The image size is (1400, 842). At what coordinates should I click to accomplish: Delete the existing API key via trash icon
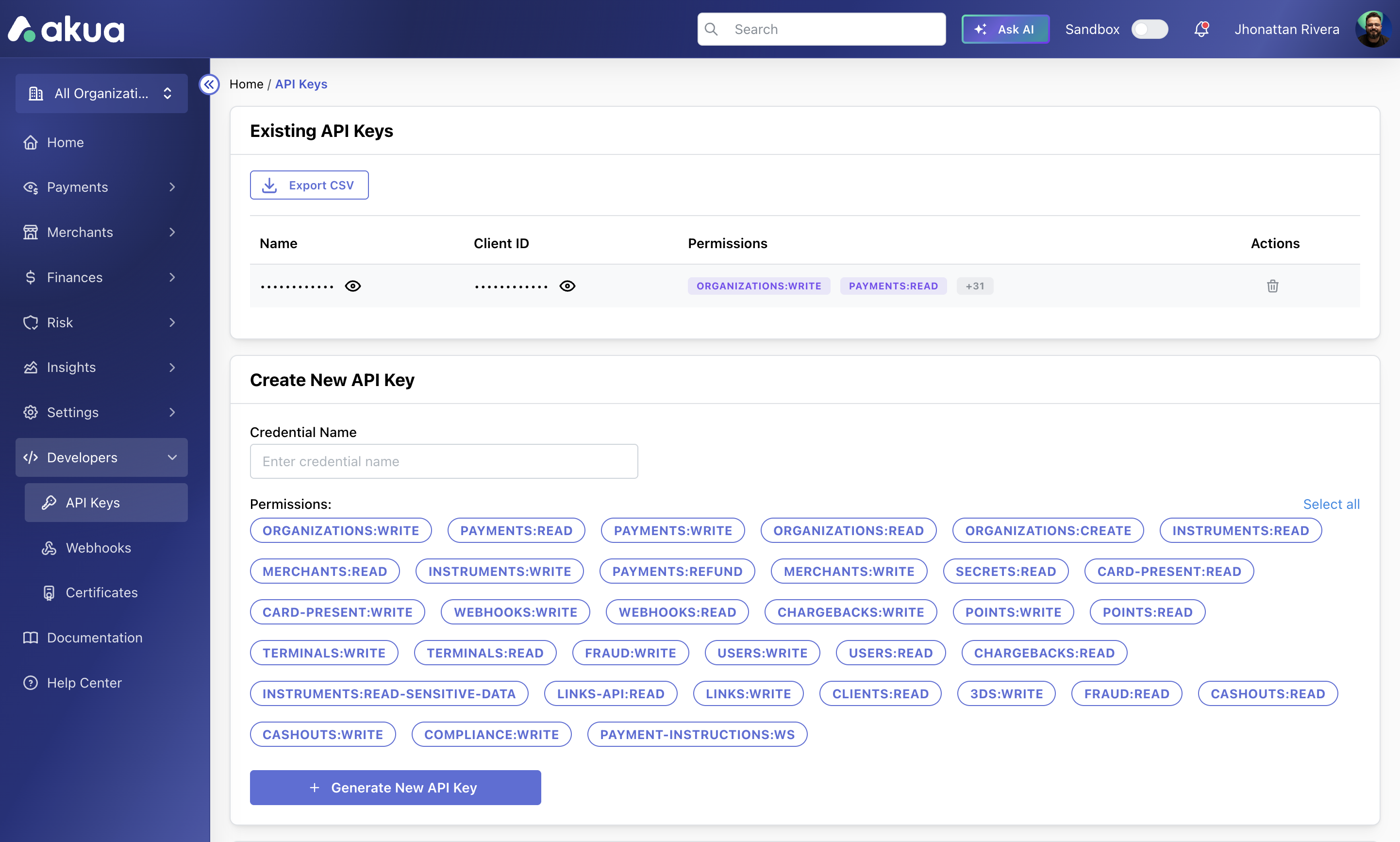(1272, 286)
